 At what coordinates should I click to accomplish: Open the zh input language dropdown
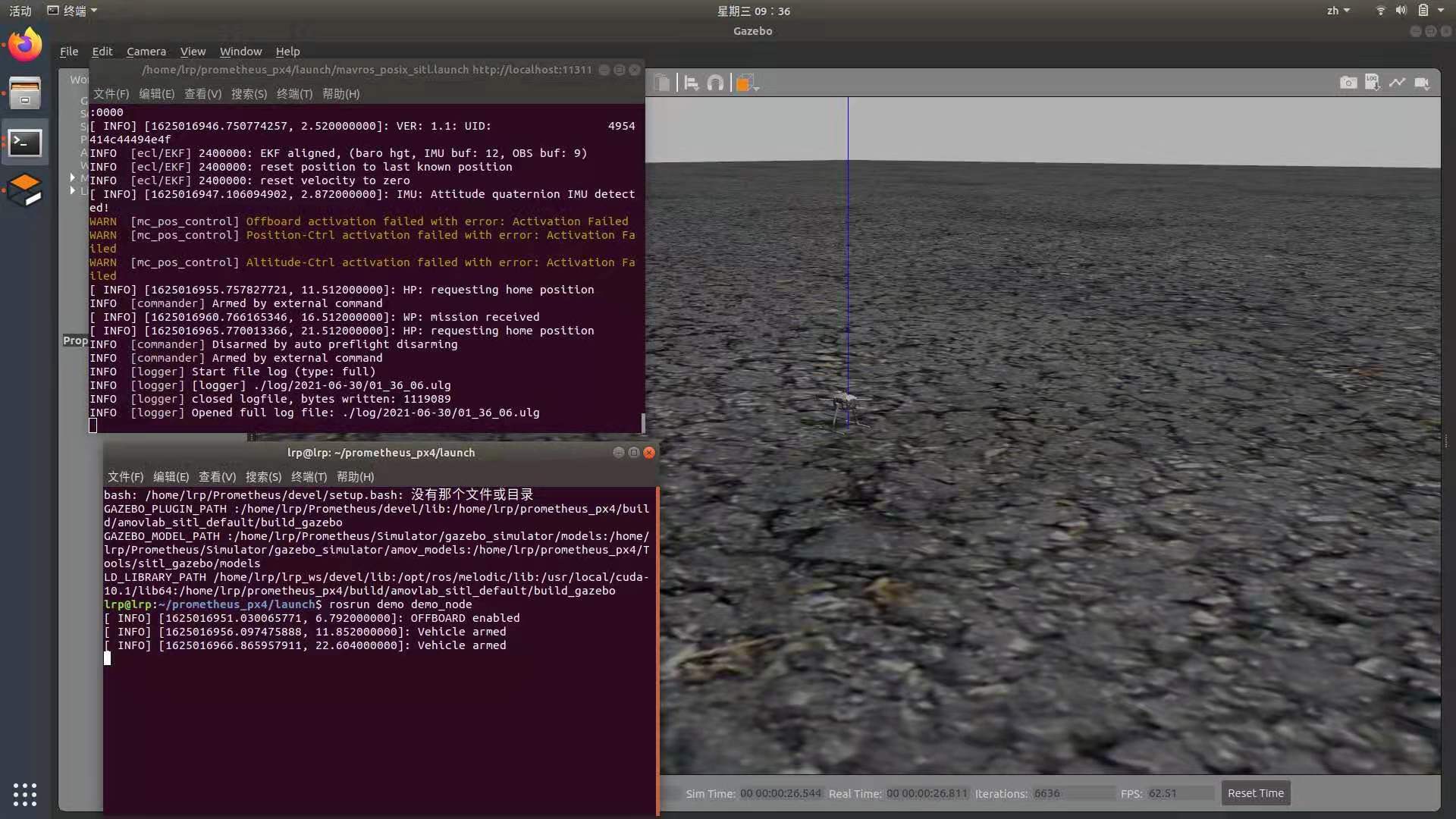[1338, 11]
